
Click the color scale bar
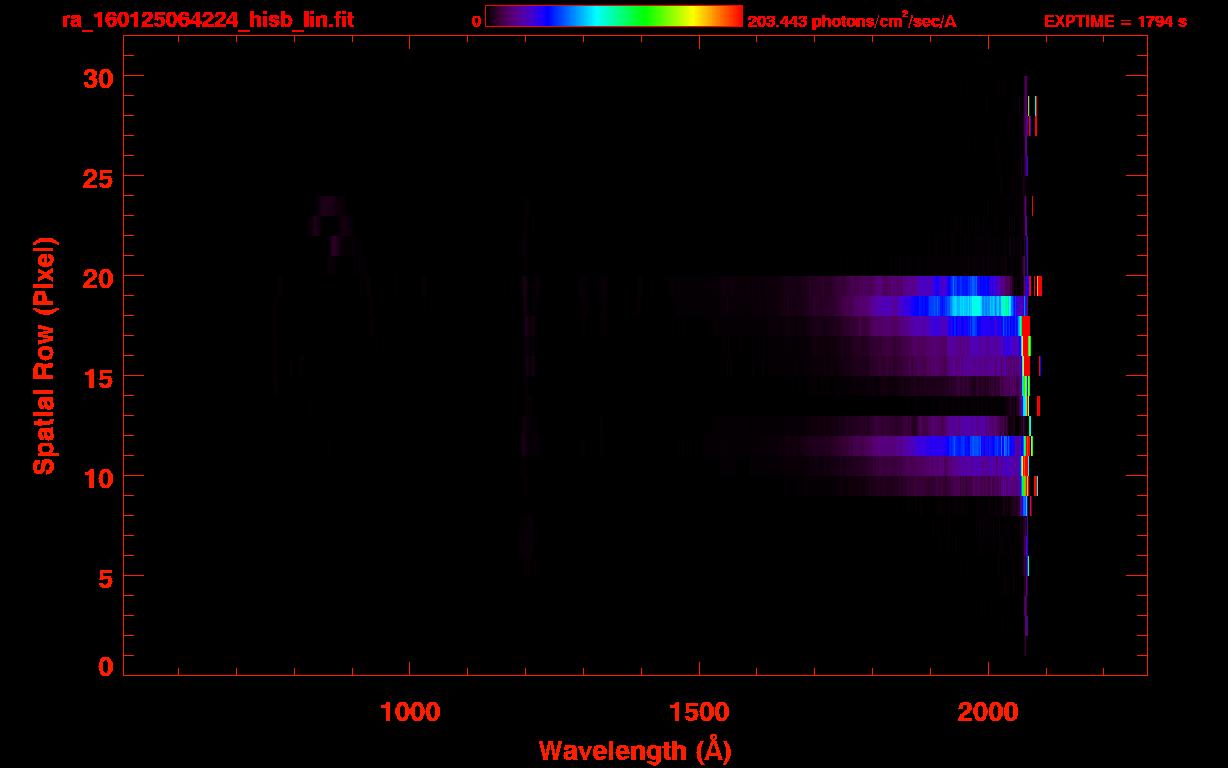point(614,16)
